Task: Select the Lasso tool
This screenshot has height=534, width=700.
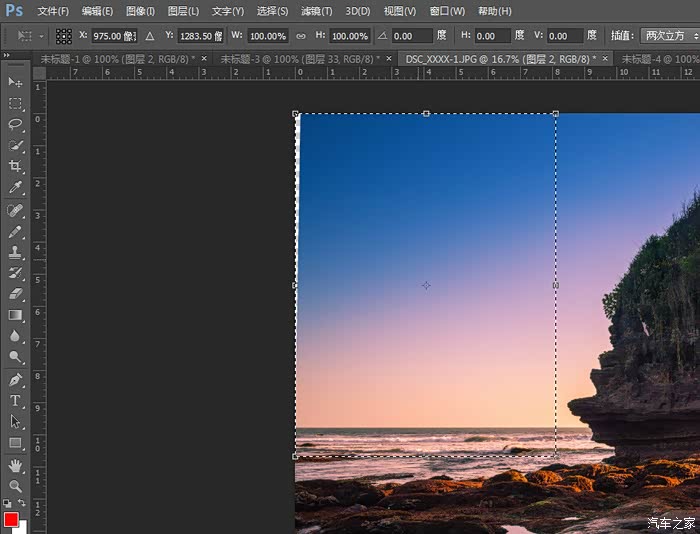Action: (15, 124)
